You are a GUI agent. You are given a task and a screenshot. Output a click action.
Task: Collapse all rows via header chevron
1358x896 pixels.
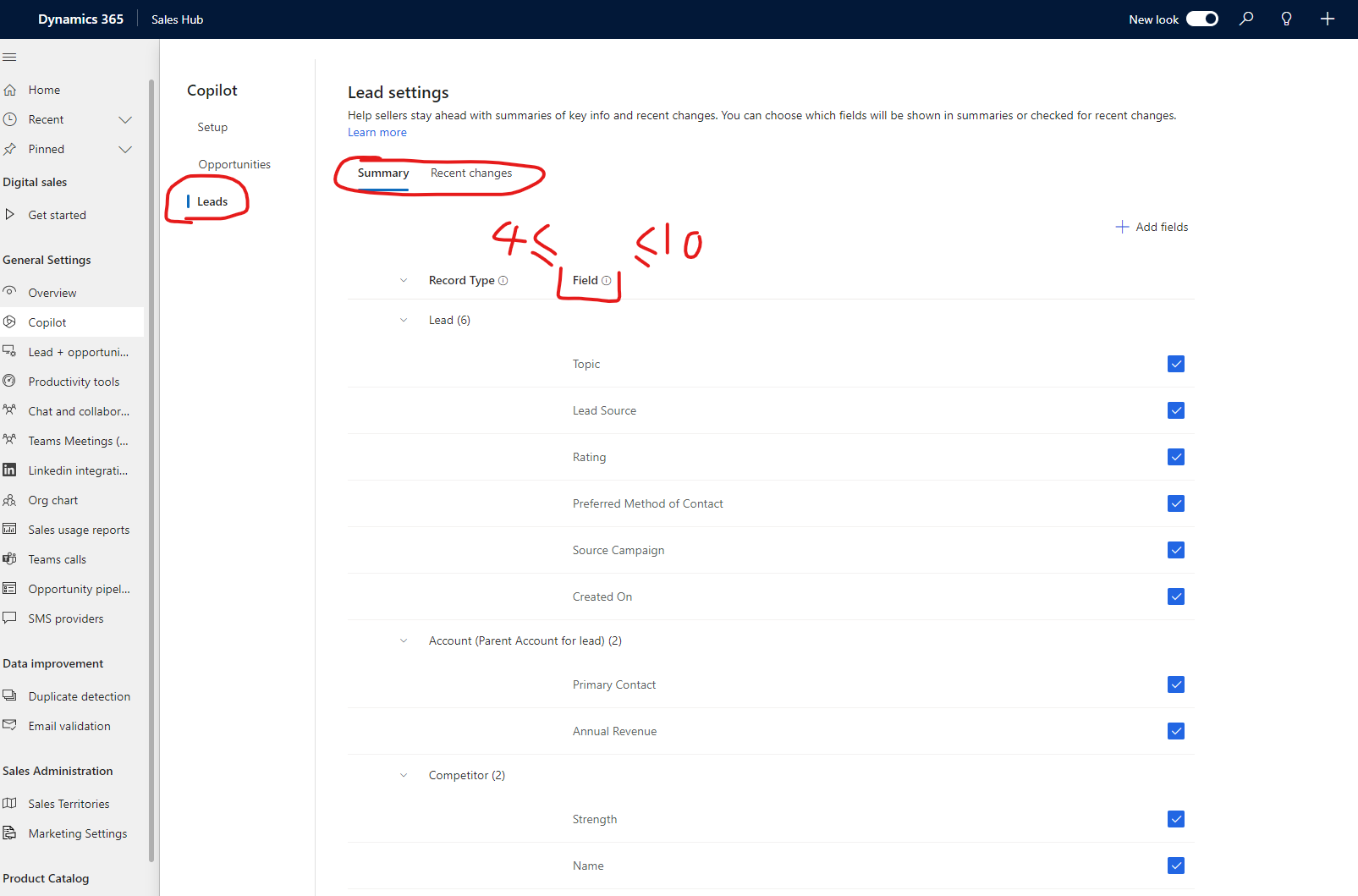click(x=404, y=280)
